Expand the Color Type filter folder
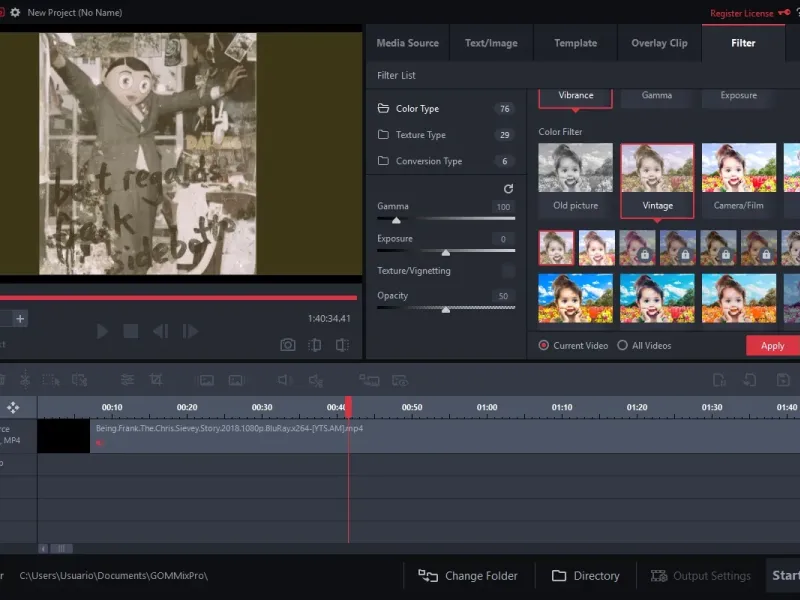Image resolution: width=800 pixels, height=600 pixels. coord(417,109)
